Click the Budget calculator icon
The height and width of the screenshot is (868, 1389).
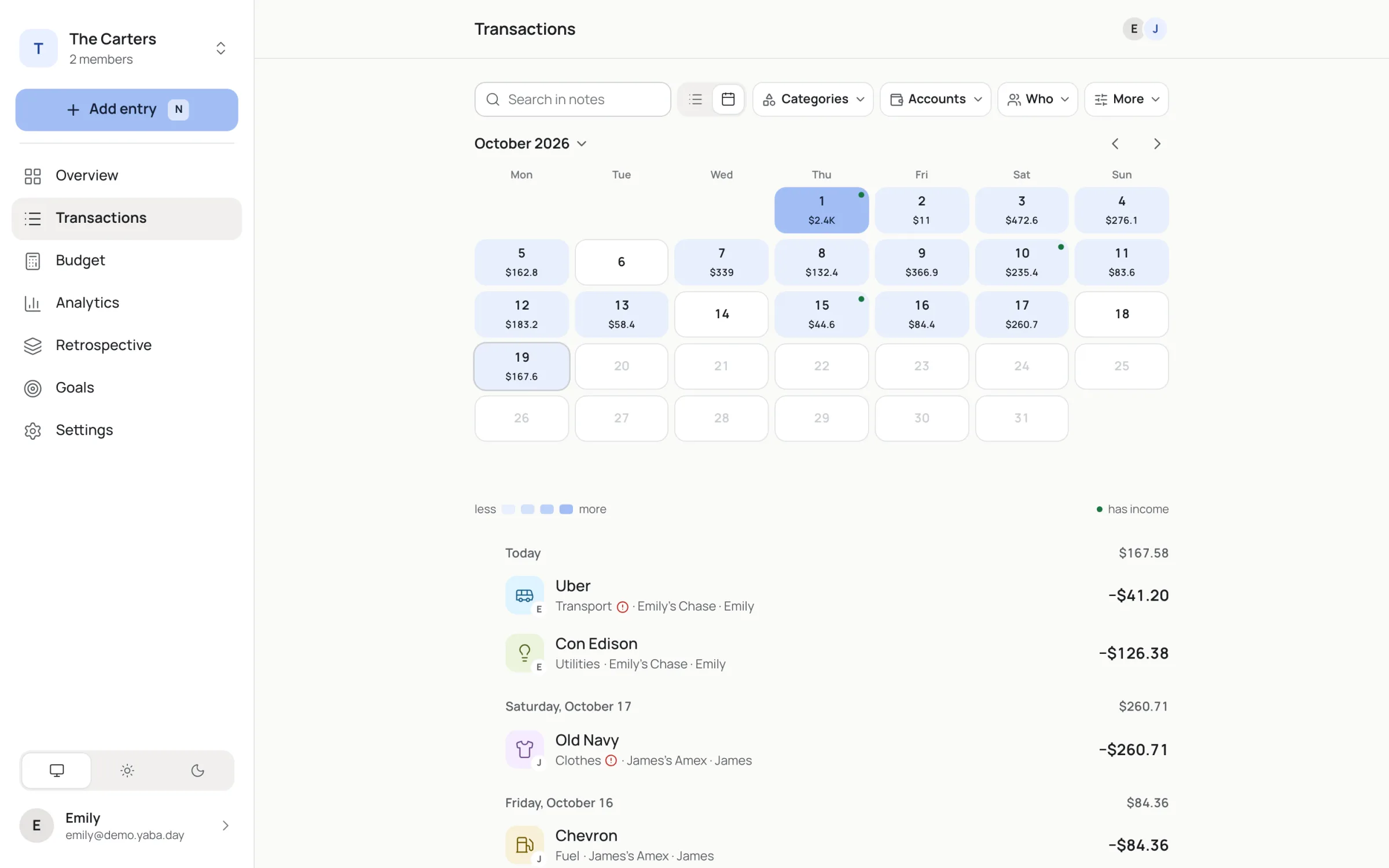click(x=33, y=261)
